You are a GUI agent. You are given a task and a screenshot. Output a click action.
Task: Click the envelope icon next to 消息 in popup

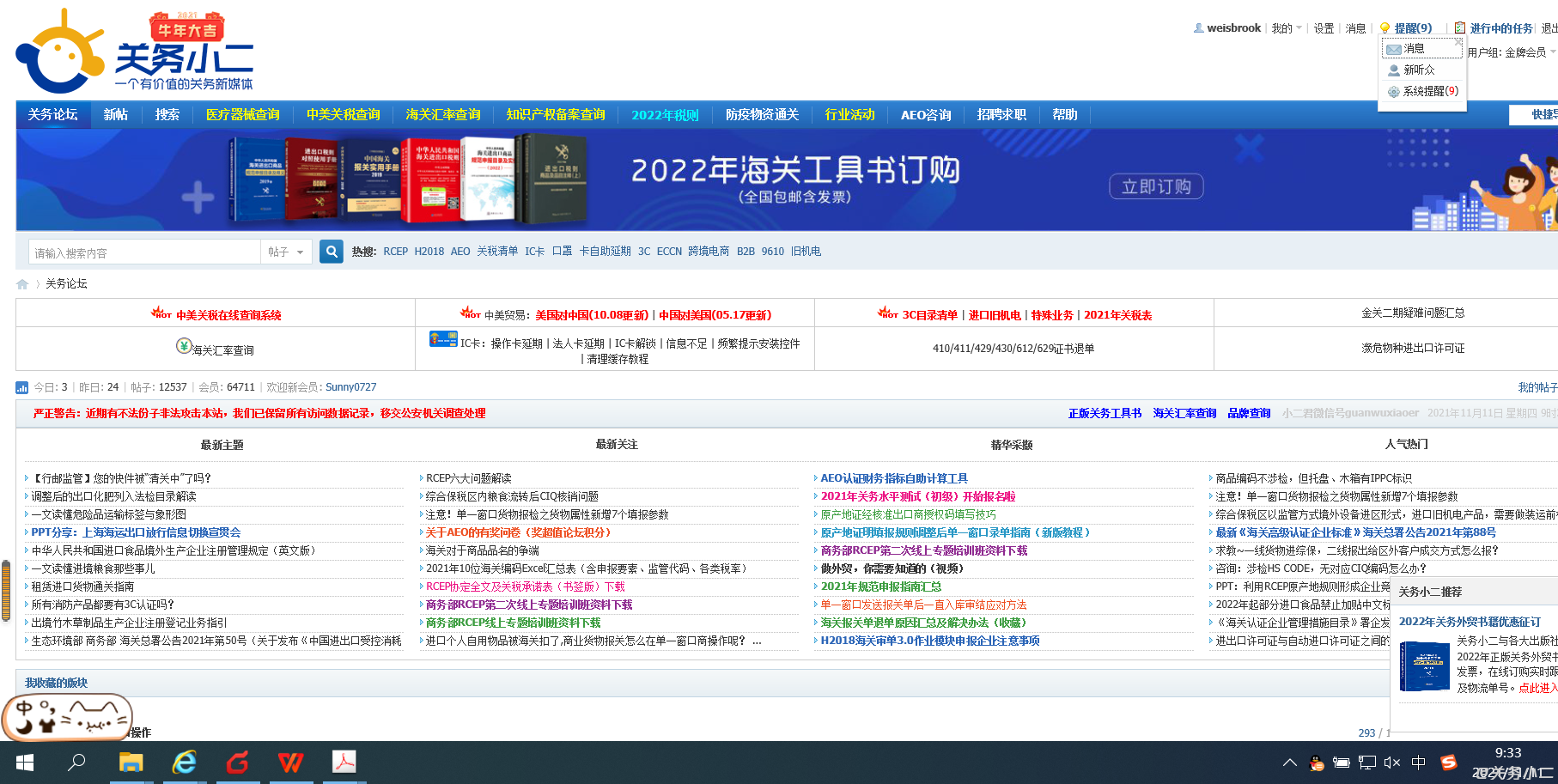[x=1394, y=49]
